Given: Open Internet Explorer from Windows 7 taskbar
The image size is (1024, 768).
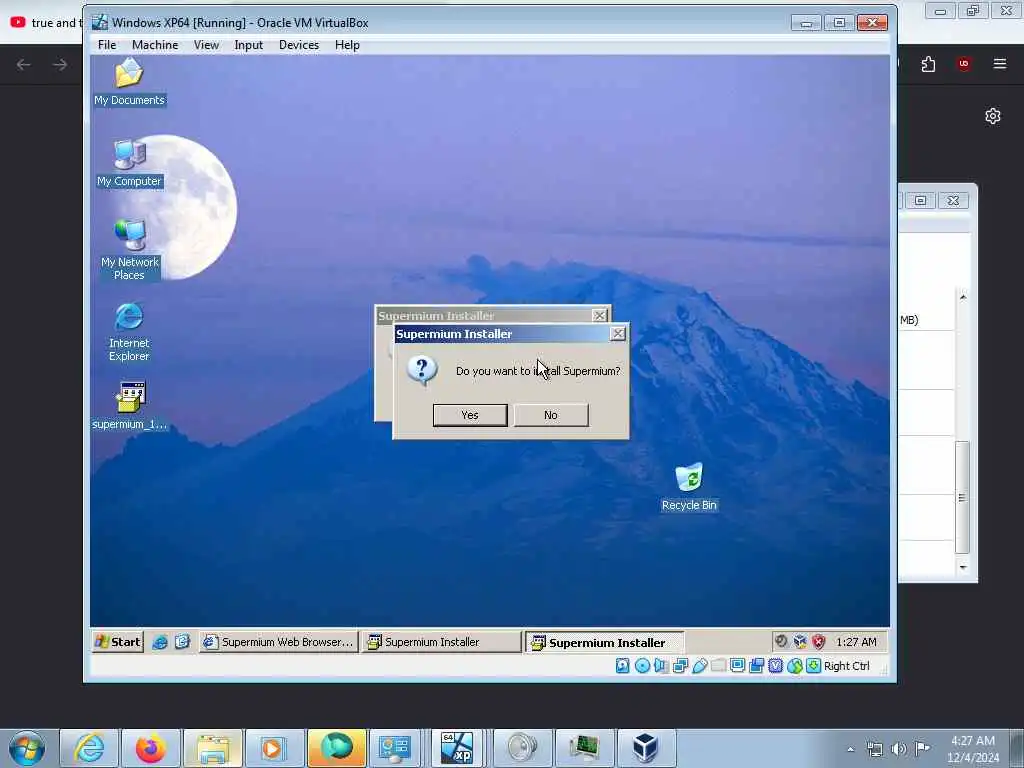Looking at the screenshot, I should 89,748.
